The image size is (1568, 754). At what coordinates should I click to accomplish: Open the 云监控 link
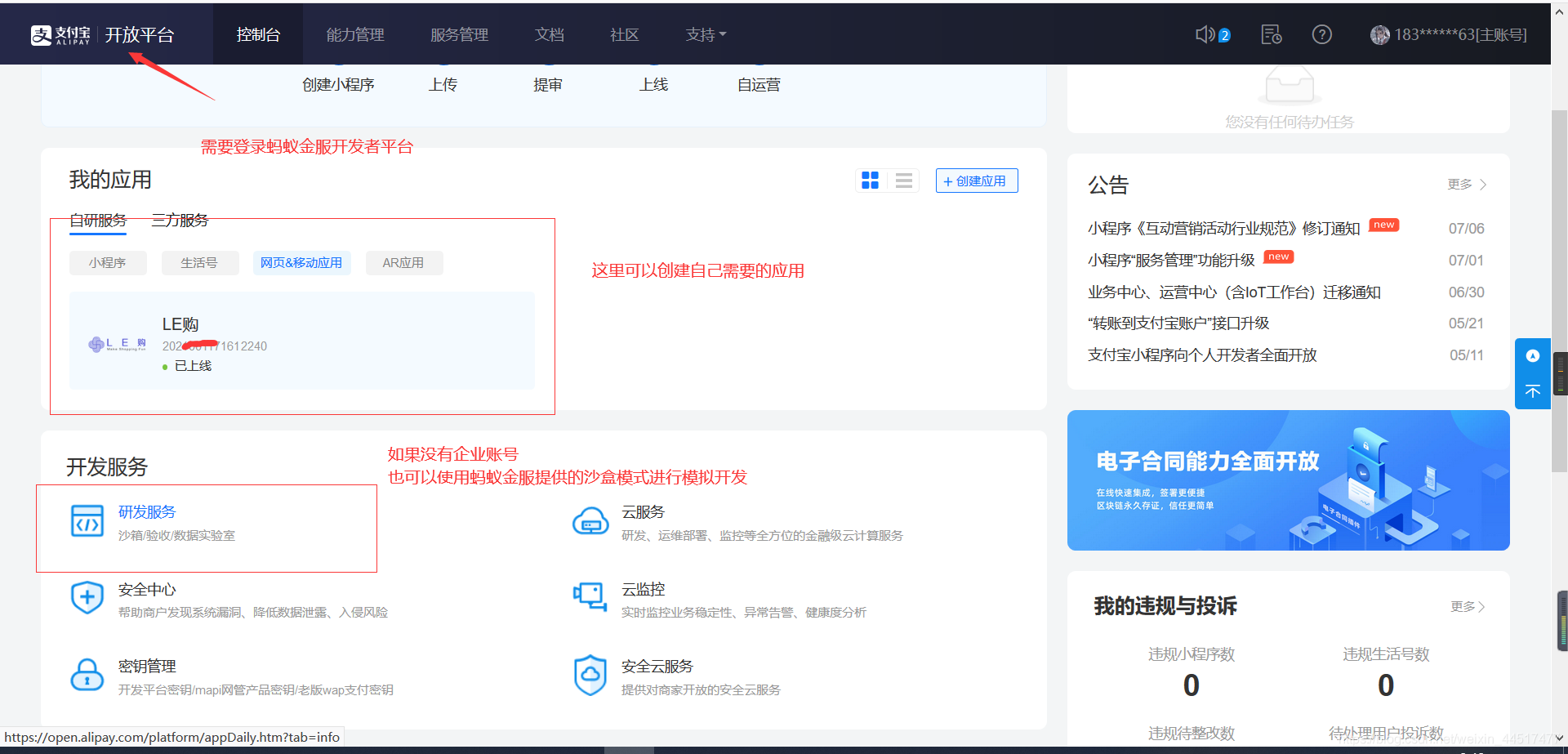[x=644, y=590]
